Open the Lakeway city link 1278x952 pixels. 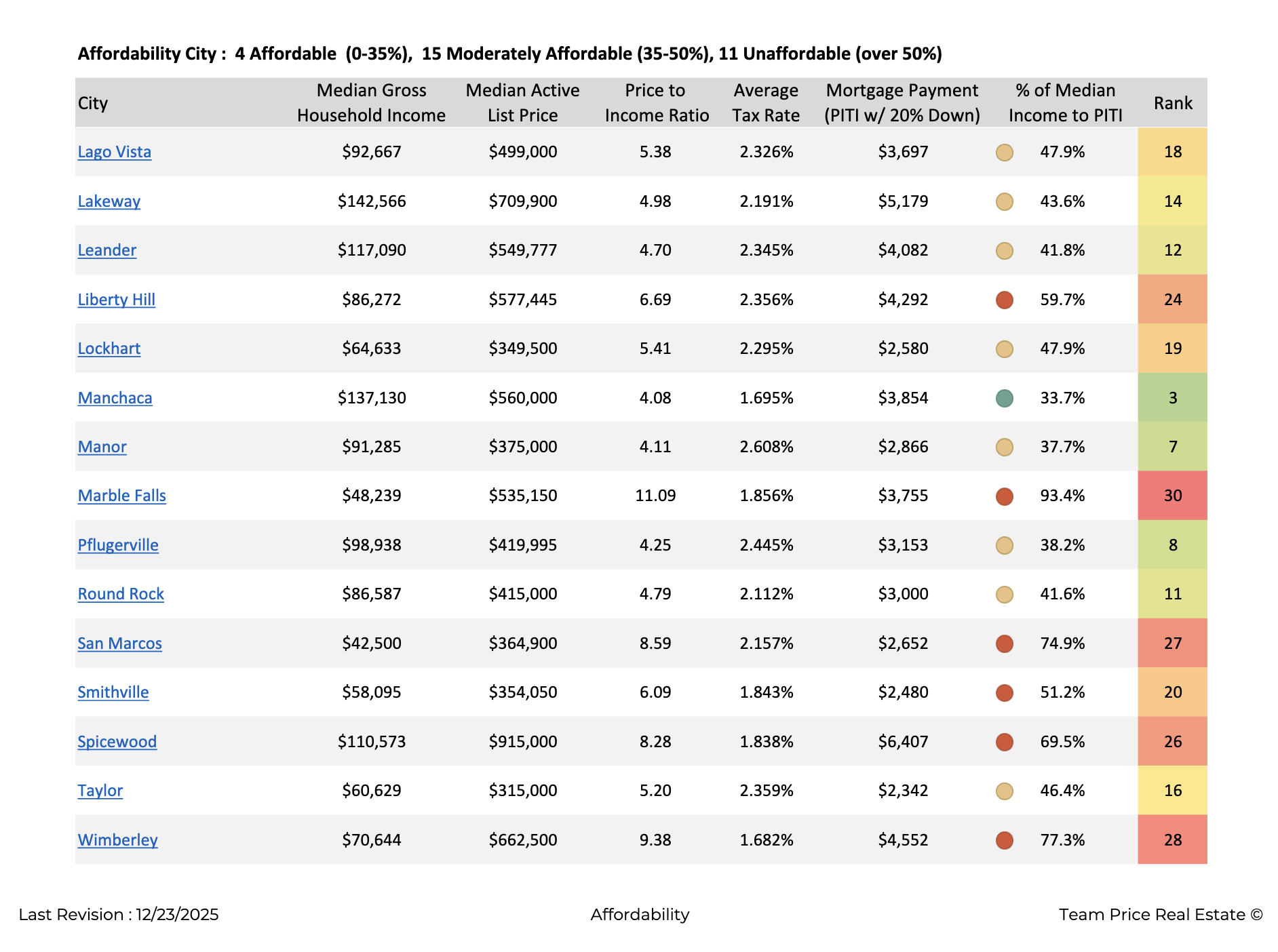coord(109,201)
